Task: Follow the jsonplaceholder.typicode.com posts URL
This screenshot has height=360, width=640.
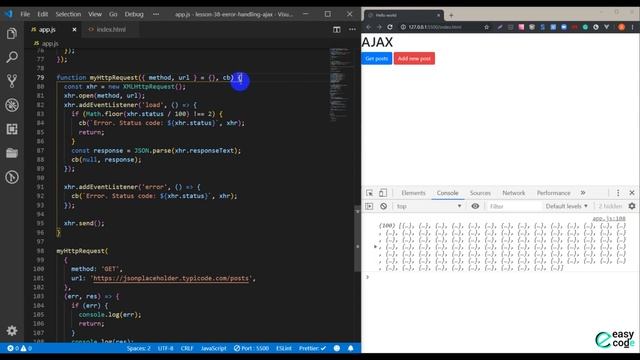Action: (171, 278)
